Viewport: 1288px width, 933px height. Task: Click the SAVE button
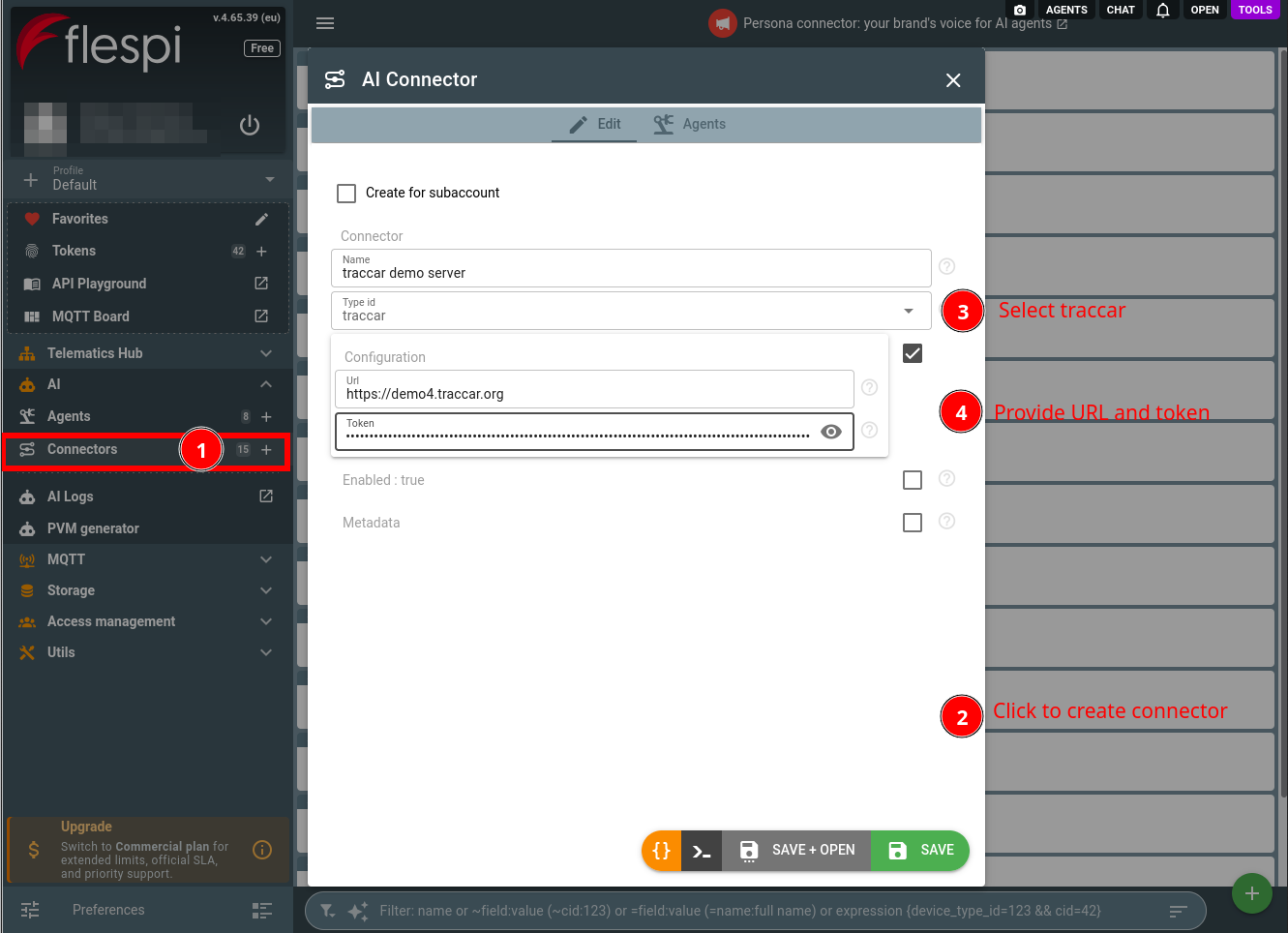(920, 851)
